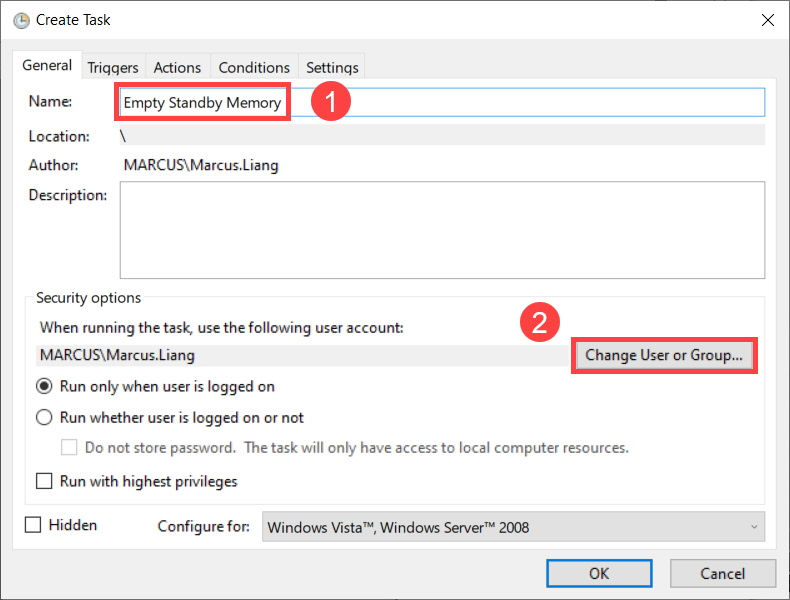Expand the Configure for dropdown
Viewport: 790px width, 600px height.
pyautogui.click(x=513, y=527)
